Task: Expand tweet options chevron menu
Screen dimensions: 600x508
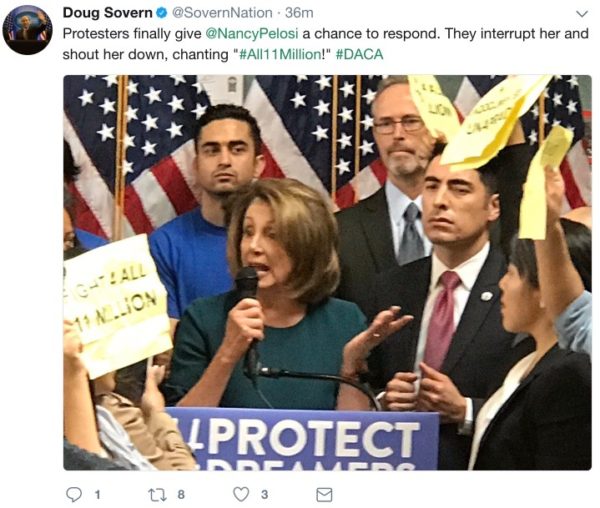Action: point(582,14)
